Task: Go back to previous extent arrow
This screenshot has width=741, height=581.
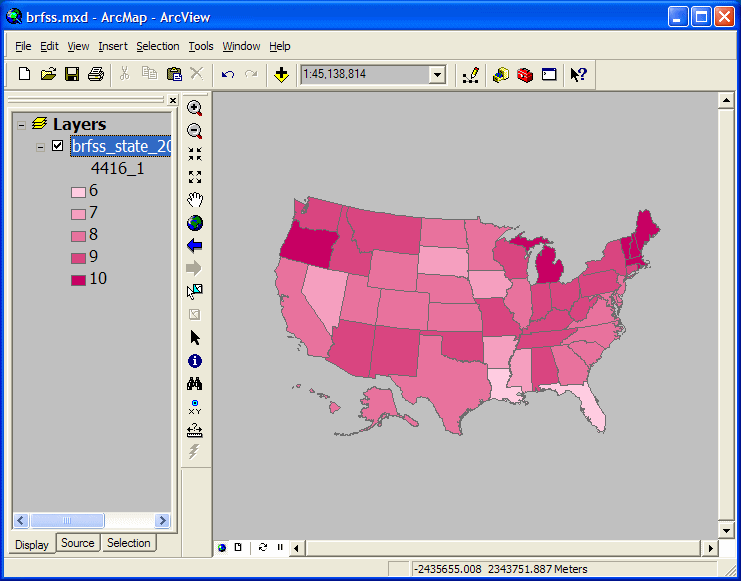Action: point(195,245)
